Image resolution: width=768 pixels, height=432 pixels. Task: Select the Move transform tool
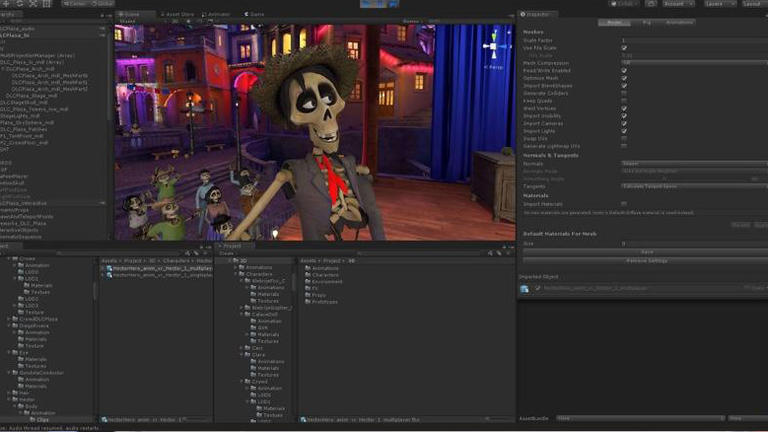(6, 3)
